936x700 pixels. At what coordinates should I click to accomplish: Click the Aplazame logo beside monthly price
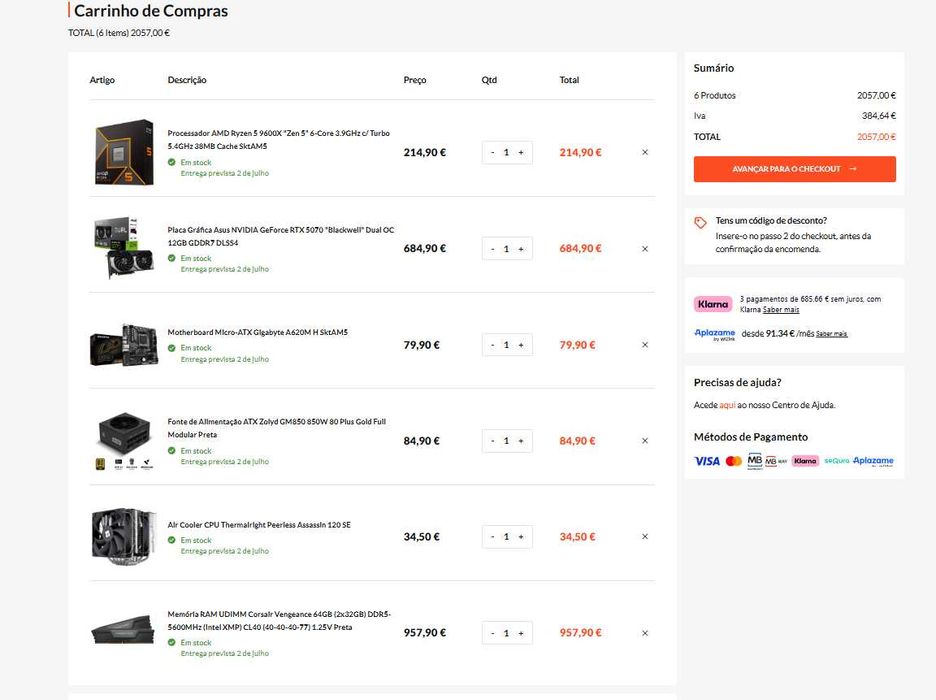tap(715, 334)
